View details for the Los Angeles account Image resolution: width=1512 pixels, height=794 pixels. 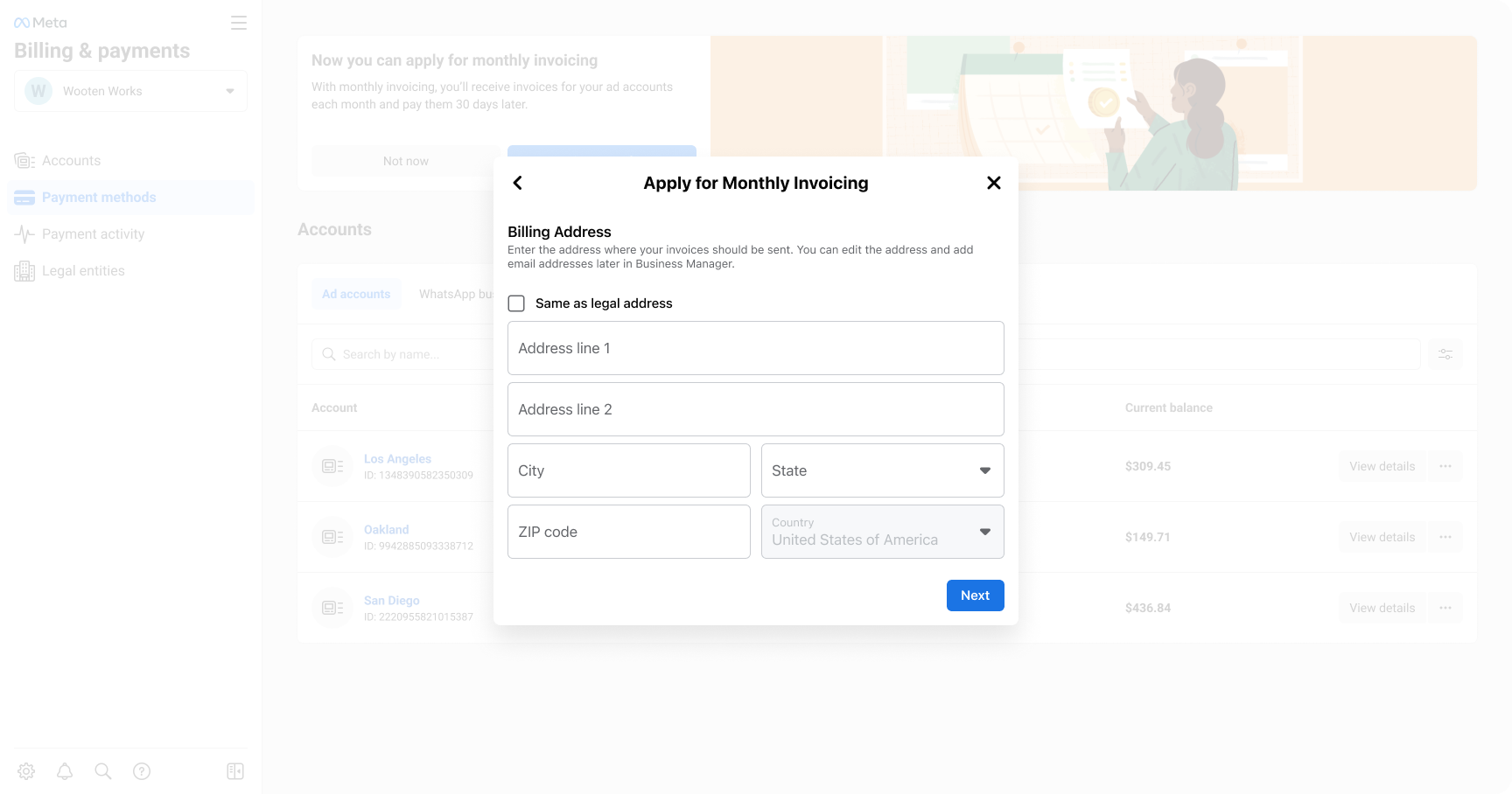click(x=1382, y=466)
